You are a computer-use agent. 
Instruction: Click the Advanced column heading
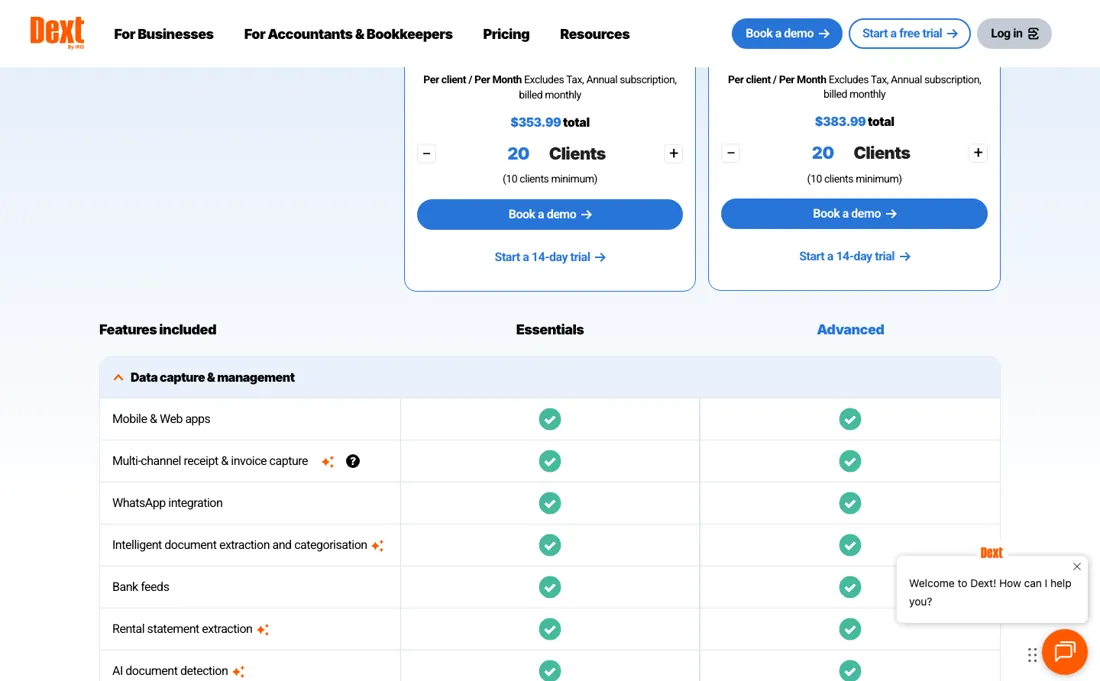(x=850, y=330)
